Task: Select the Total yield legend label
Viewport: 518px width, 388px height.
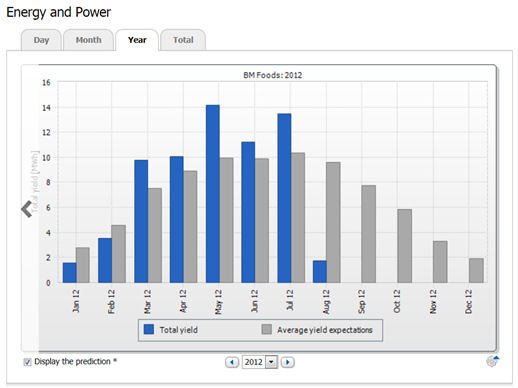Action: pos(179,330)
